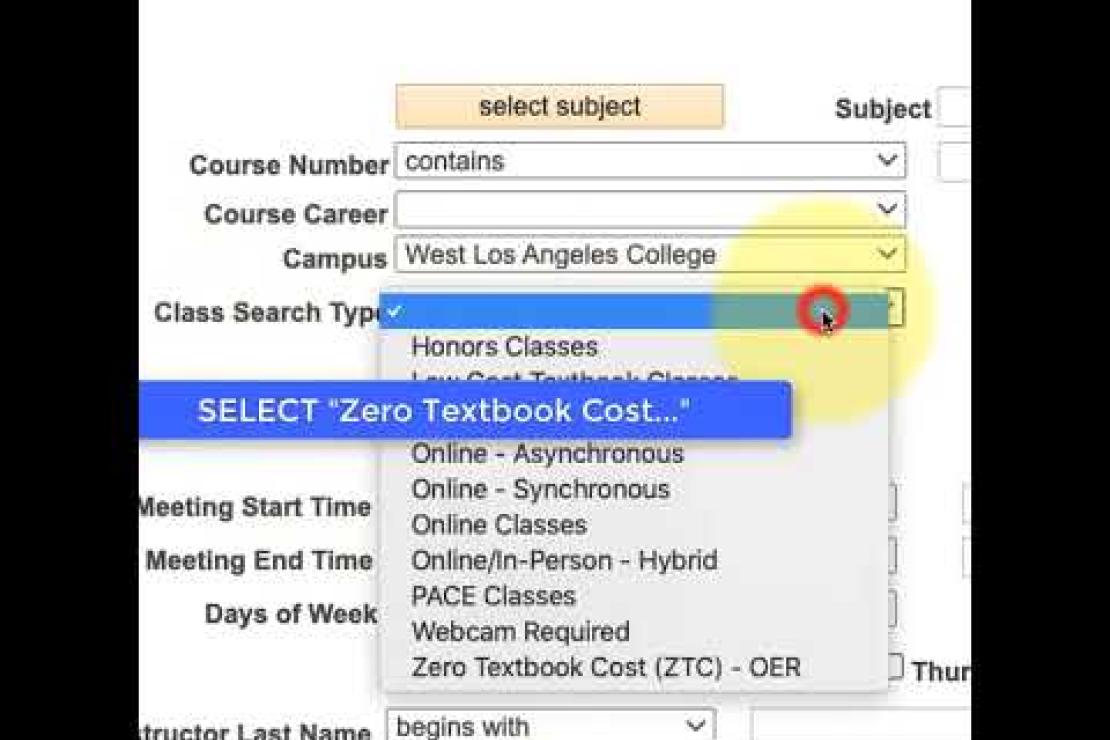This screenshot has width=1110, height=740.
Task: Select the blank checked option in list
Action: coord(634,312)
